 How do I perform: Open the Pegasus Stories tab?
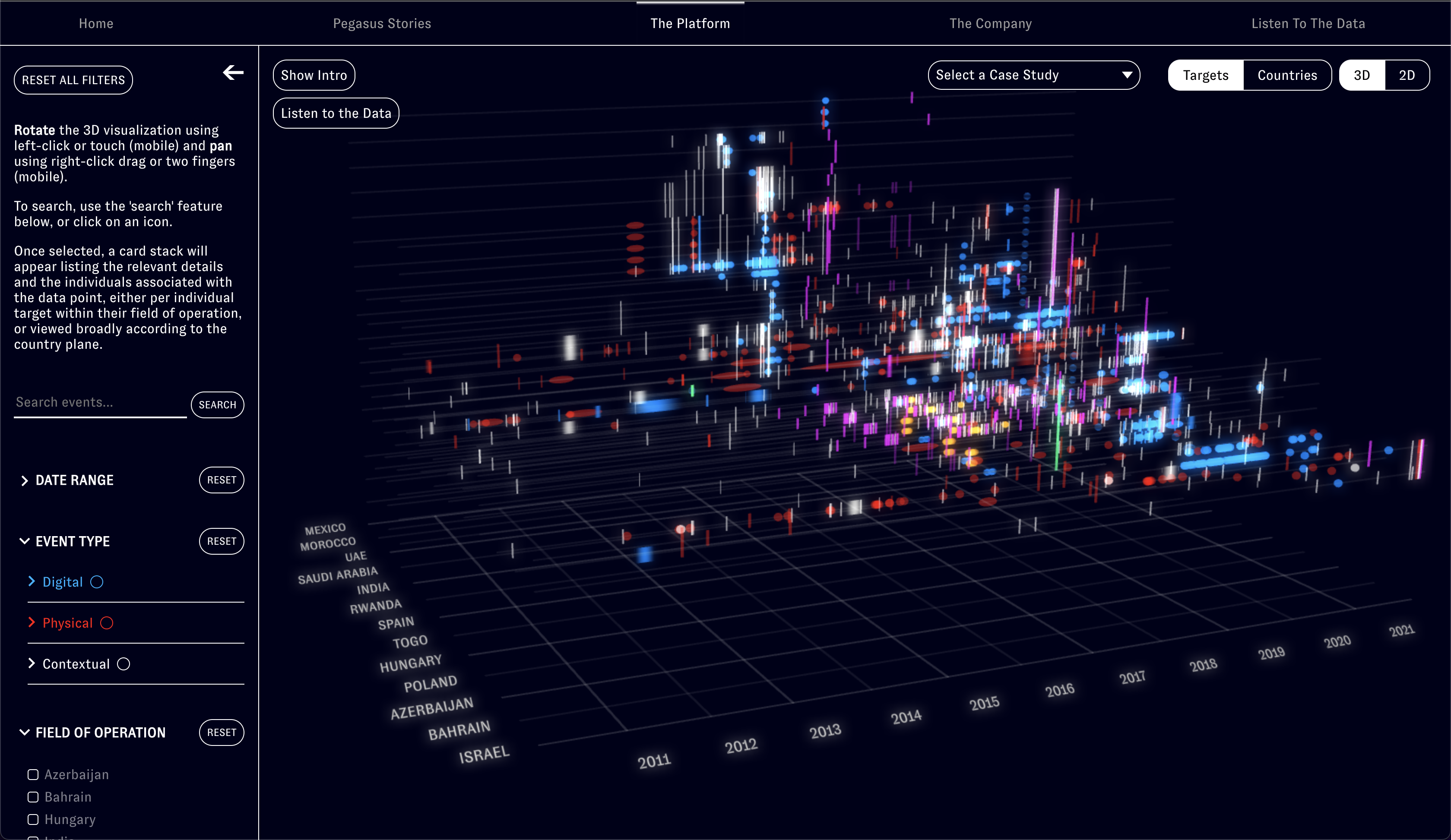(x=382, y=24)
